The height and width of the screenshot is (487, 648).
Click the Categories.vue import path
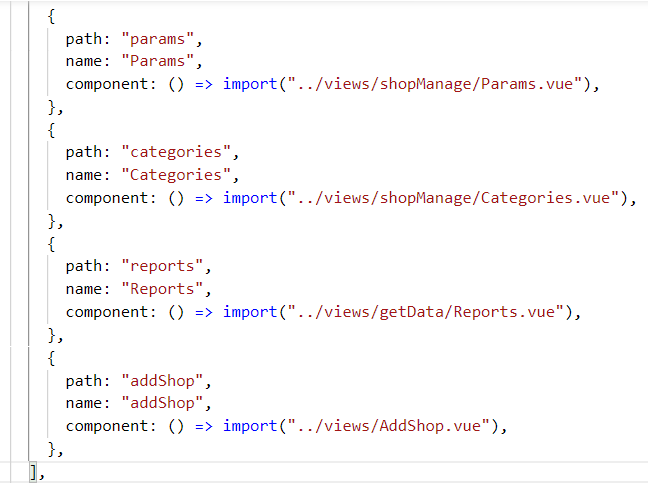click(457, 198)
